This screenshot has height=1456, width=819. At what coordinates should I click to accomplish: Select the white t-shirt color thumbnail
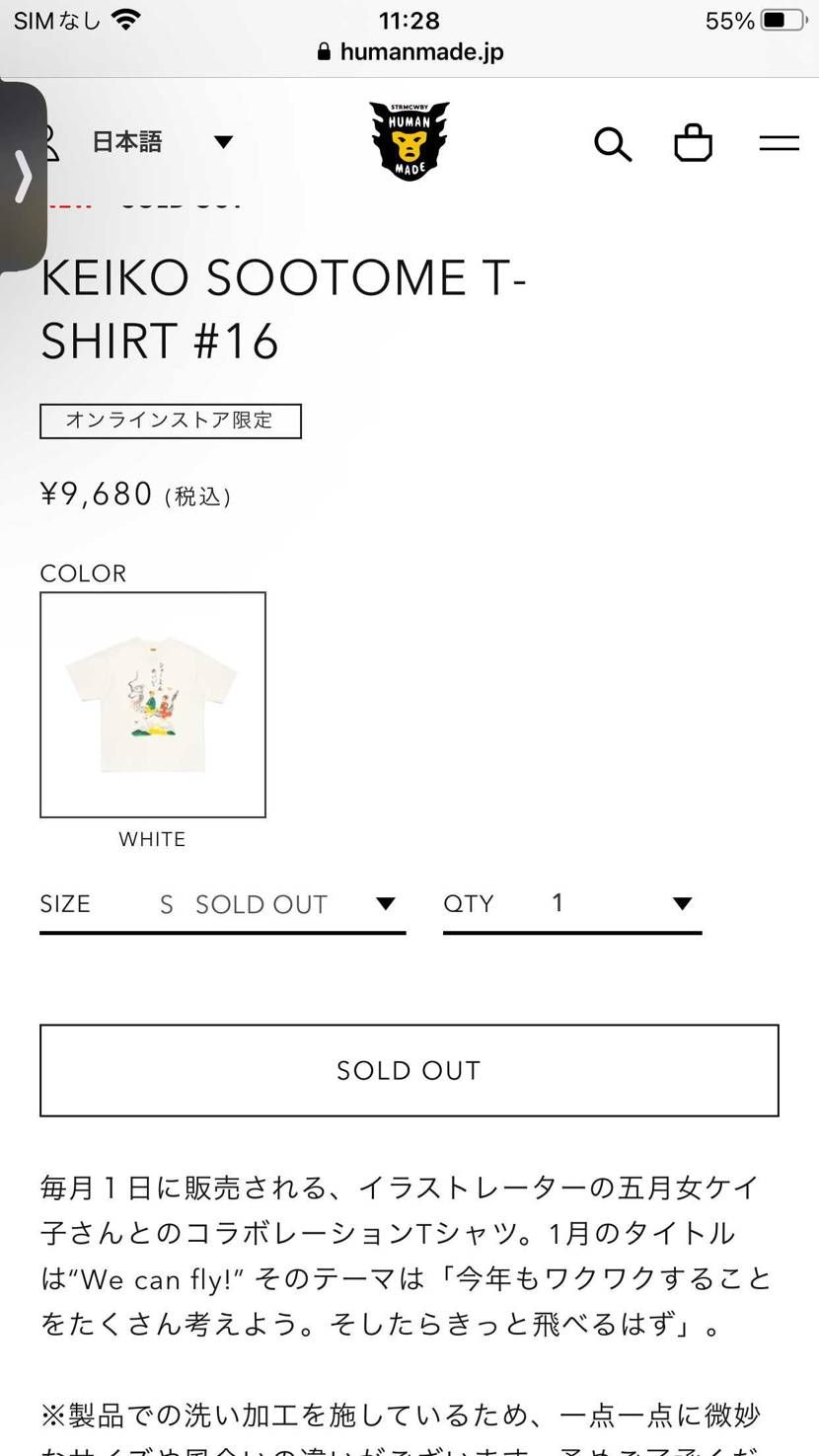[152, 703]
